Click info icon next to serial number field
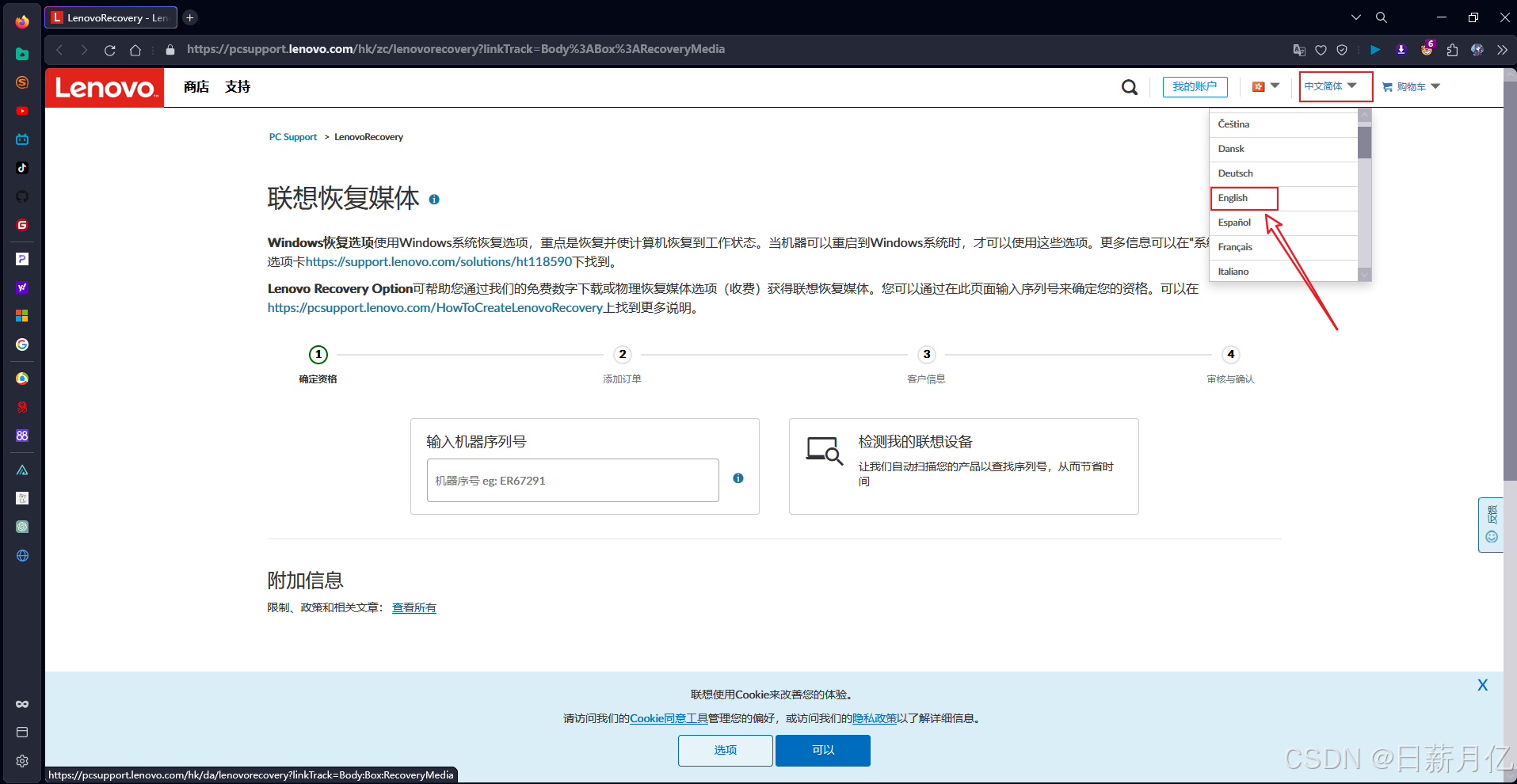 (738, 478)
